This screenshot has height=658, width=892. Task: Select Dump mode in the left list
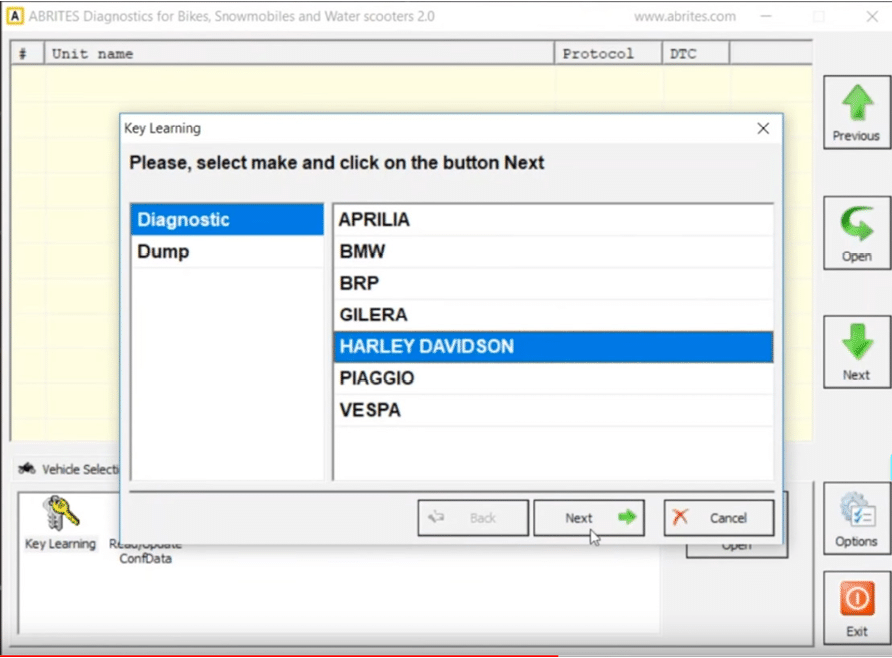[227, 252]
